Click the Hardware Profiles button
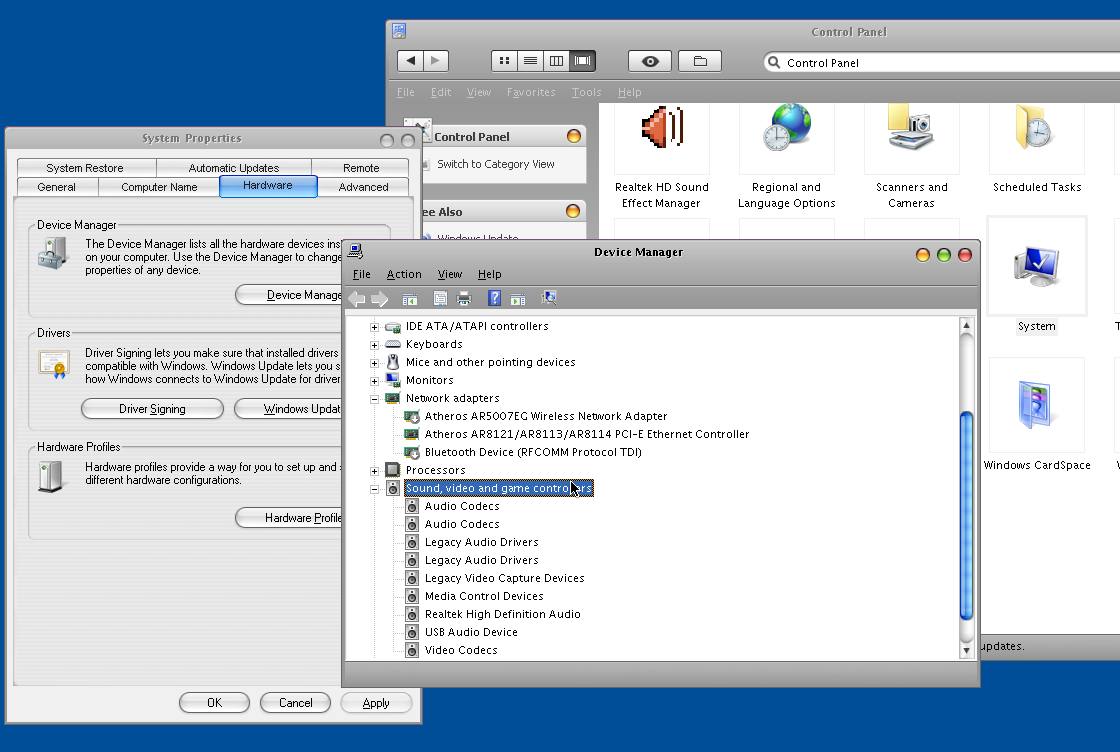Viewport: 1120px width, 752px height. (289, 518)
